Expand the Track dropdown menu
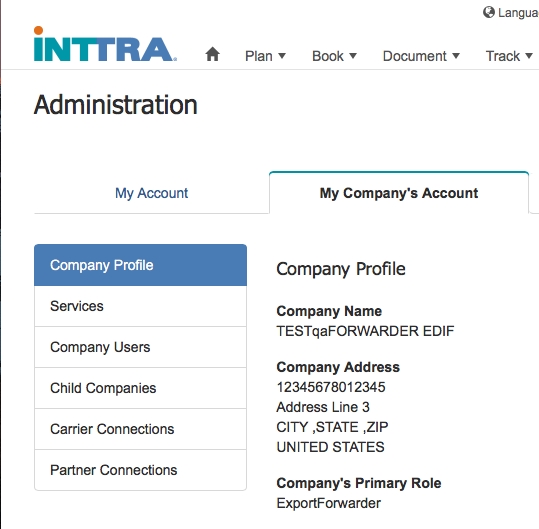Viewport: 539px width, 529px height. [509, 56]
